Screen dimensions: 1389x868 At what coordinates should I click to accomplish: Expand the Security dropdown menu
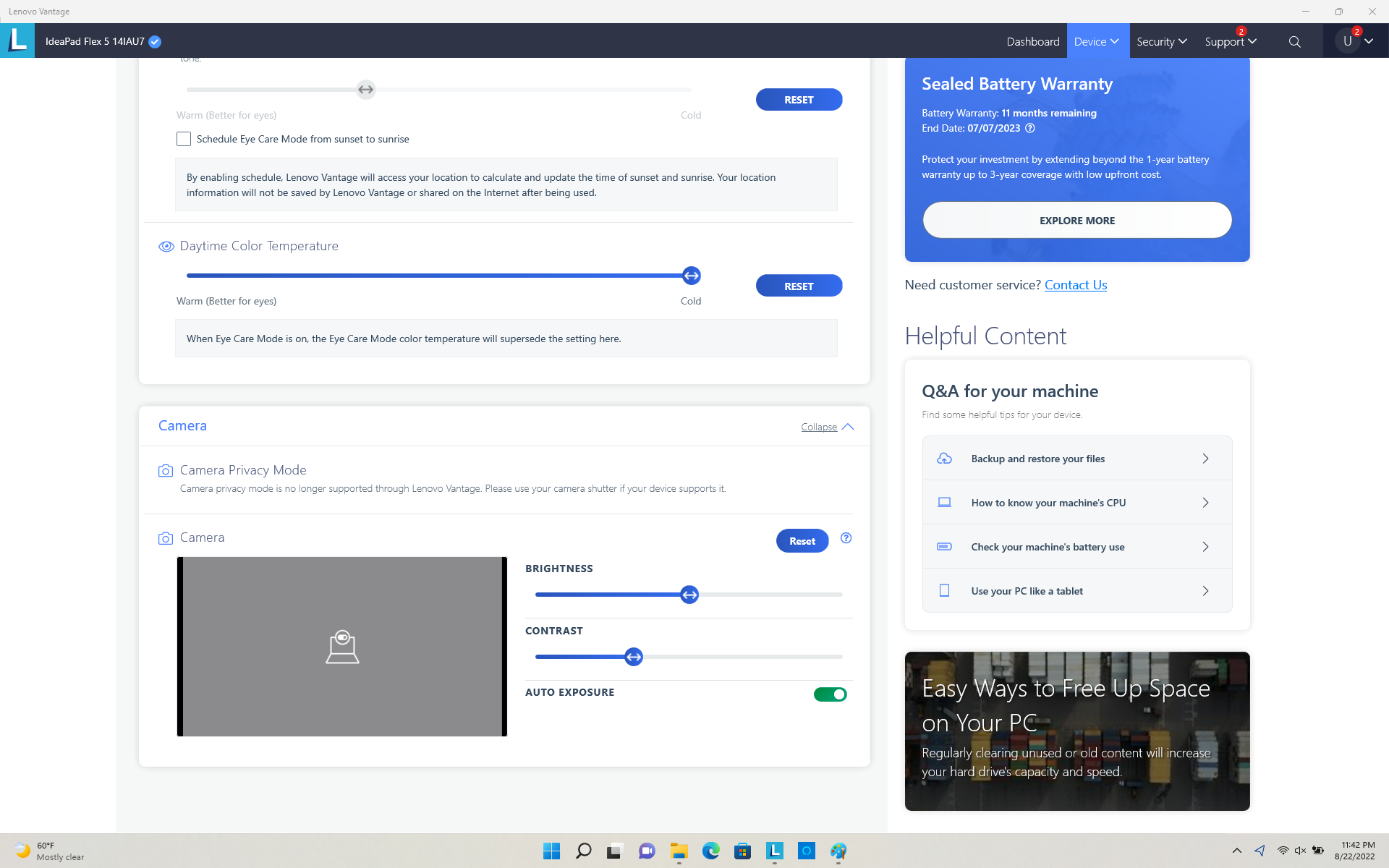(1161, 42)
